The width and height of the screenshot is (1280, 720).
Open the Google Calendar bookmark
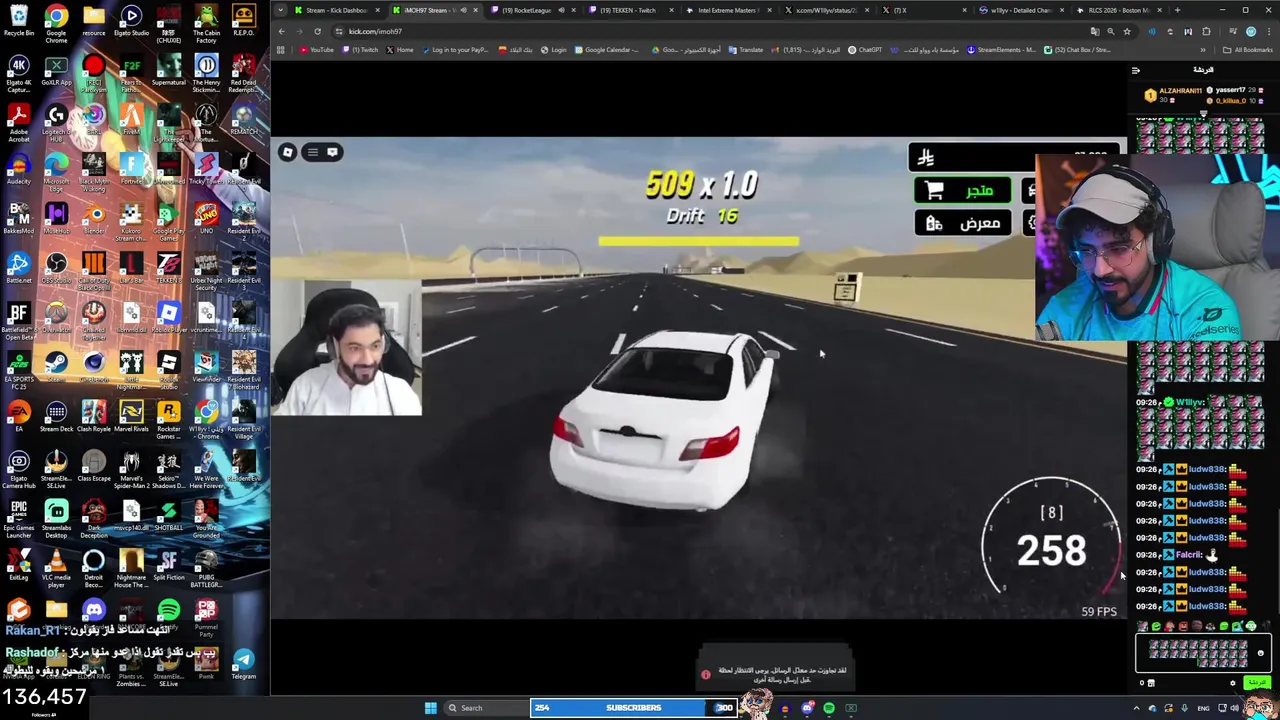[606, 50]
